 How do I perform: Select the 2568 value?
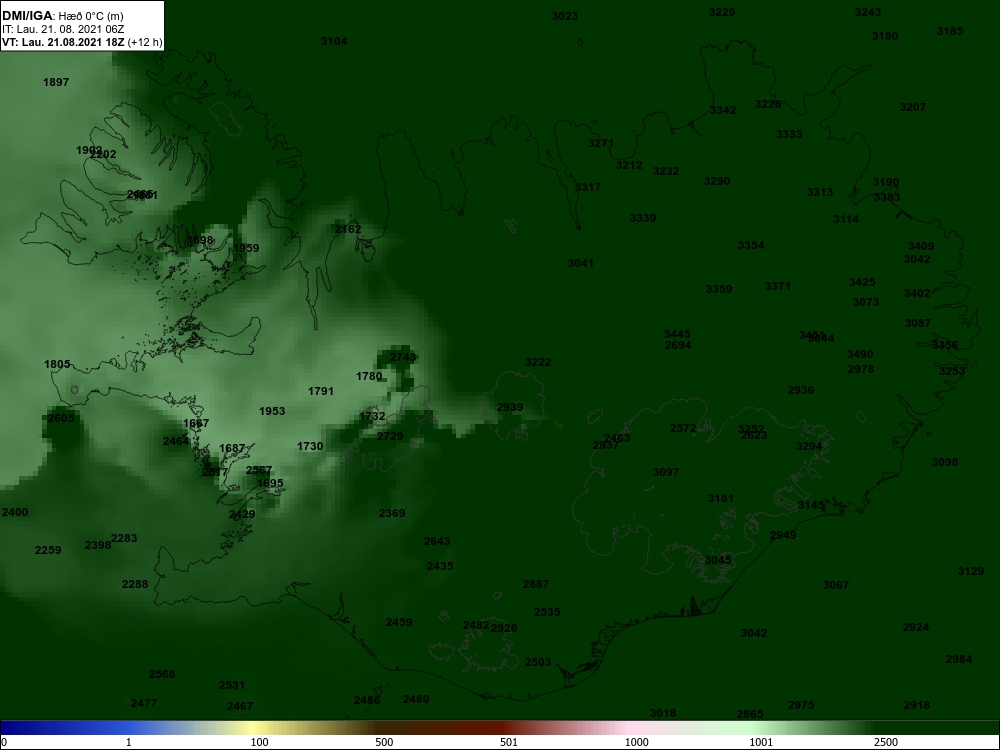pyautogui.click(x=162, y=674)
